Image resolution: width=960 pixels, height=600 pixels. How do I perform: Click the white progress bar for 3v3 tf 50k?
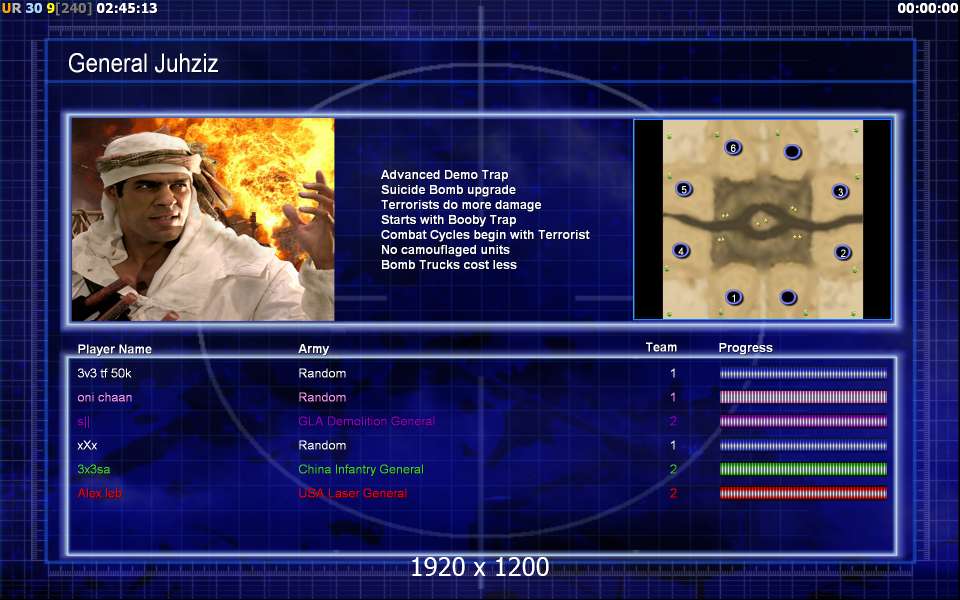click(x=803, y=373)
